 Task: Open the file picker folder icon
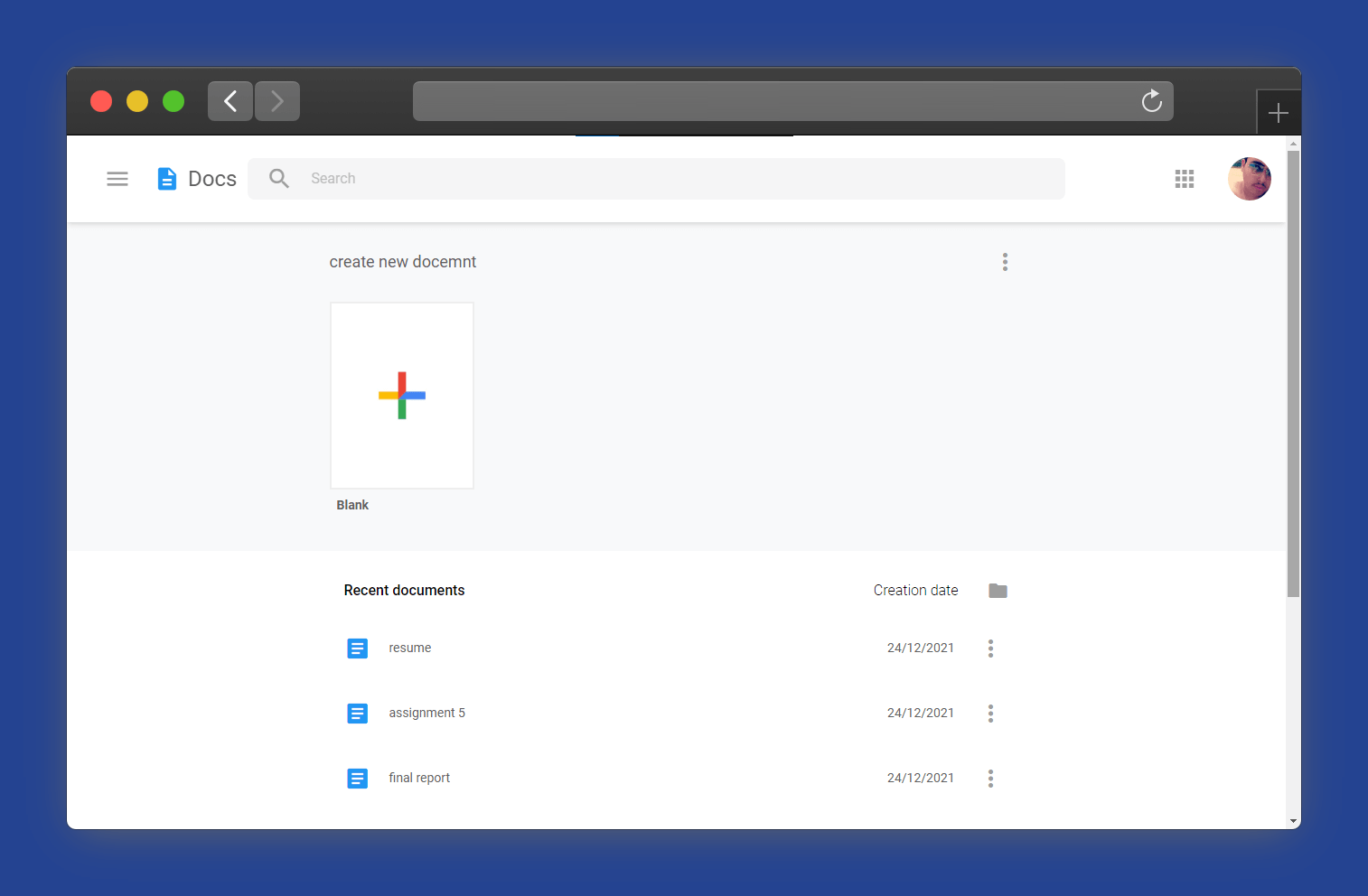pyautogui.click(x=998, y=591)
